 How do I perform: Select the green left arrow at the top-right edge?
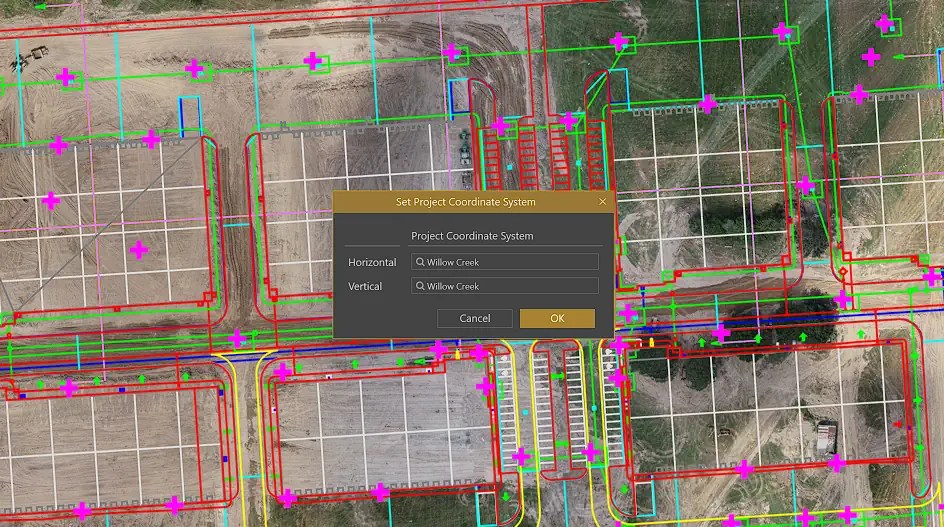[898, 57]
